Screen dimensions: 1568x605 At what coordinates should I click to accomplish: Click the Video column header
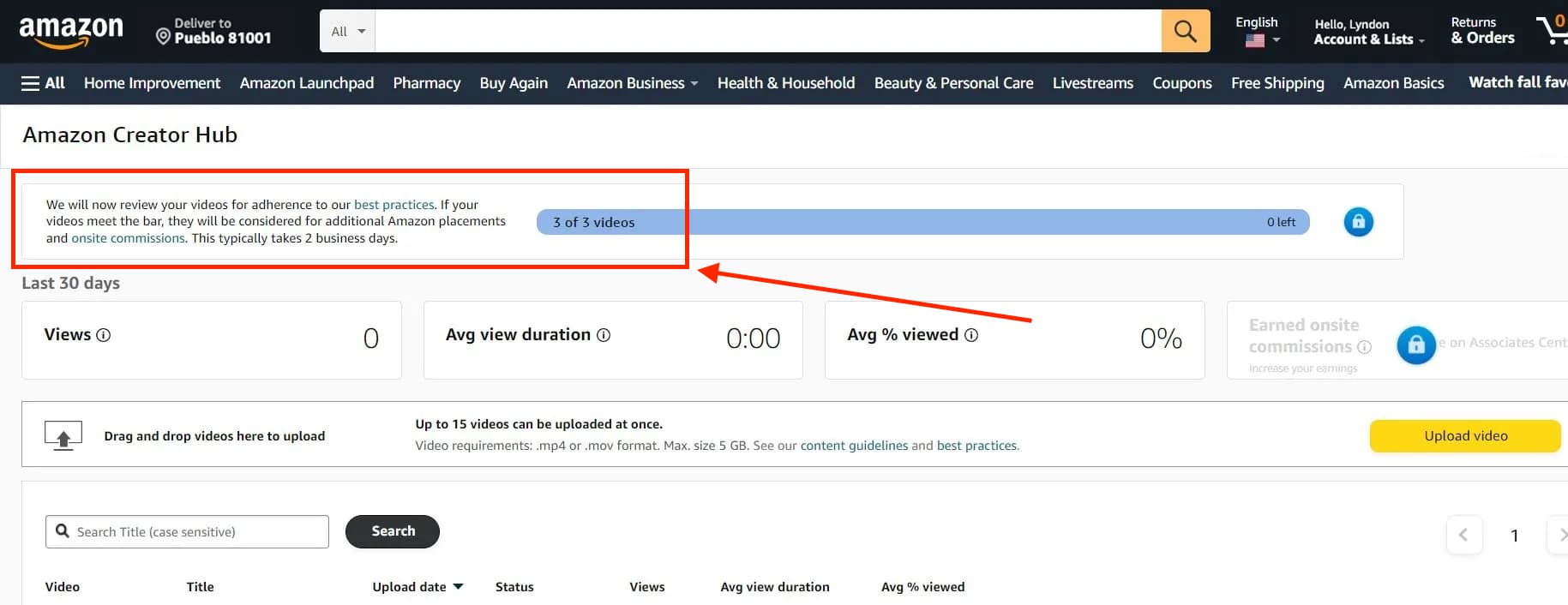pyautogui.click(x=63, y=587)
